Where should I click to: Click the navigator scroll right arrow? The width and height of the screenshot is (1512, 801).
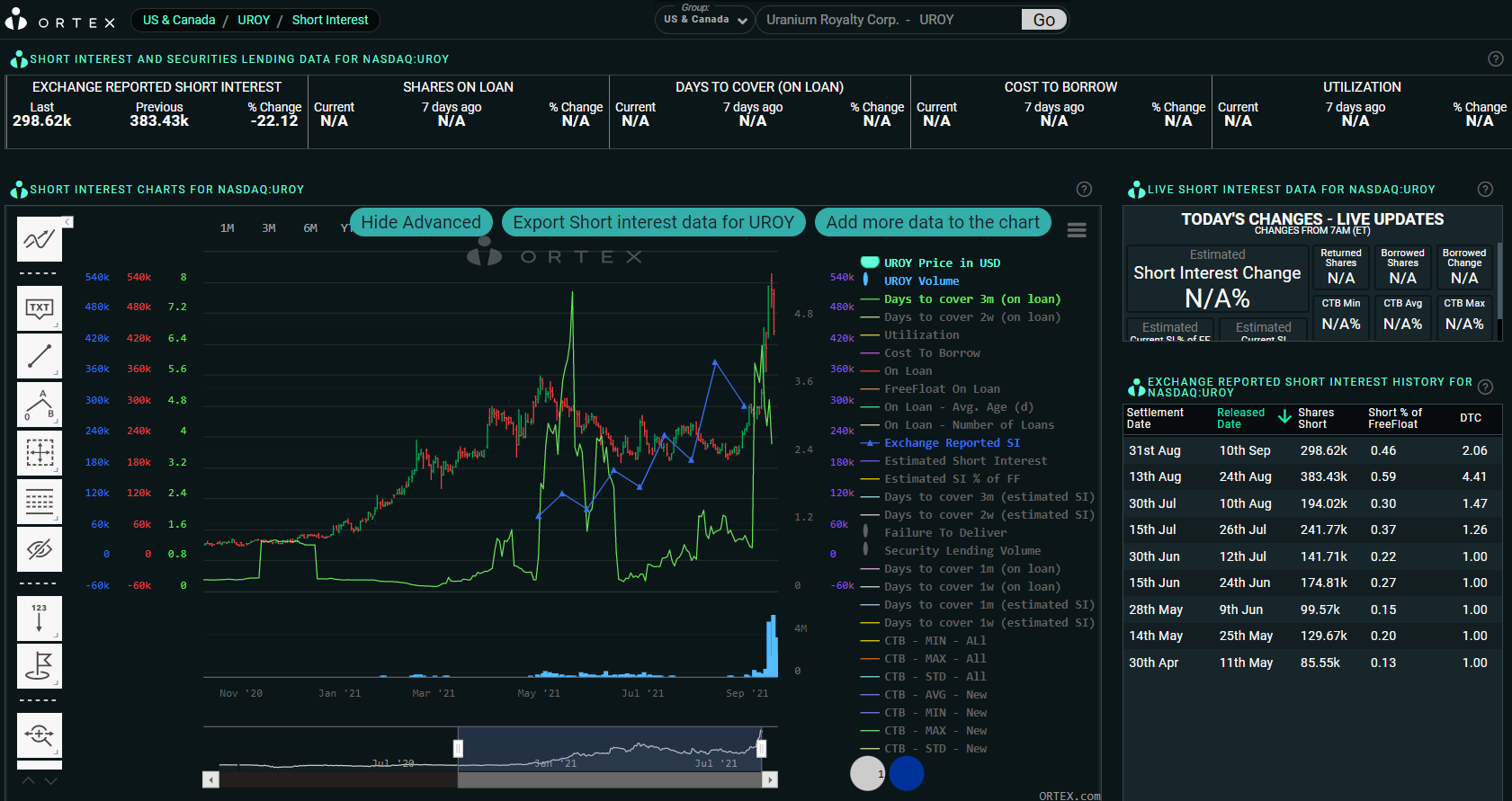pyautogui.click(x=770, y=779)
